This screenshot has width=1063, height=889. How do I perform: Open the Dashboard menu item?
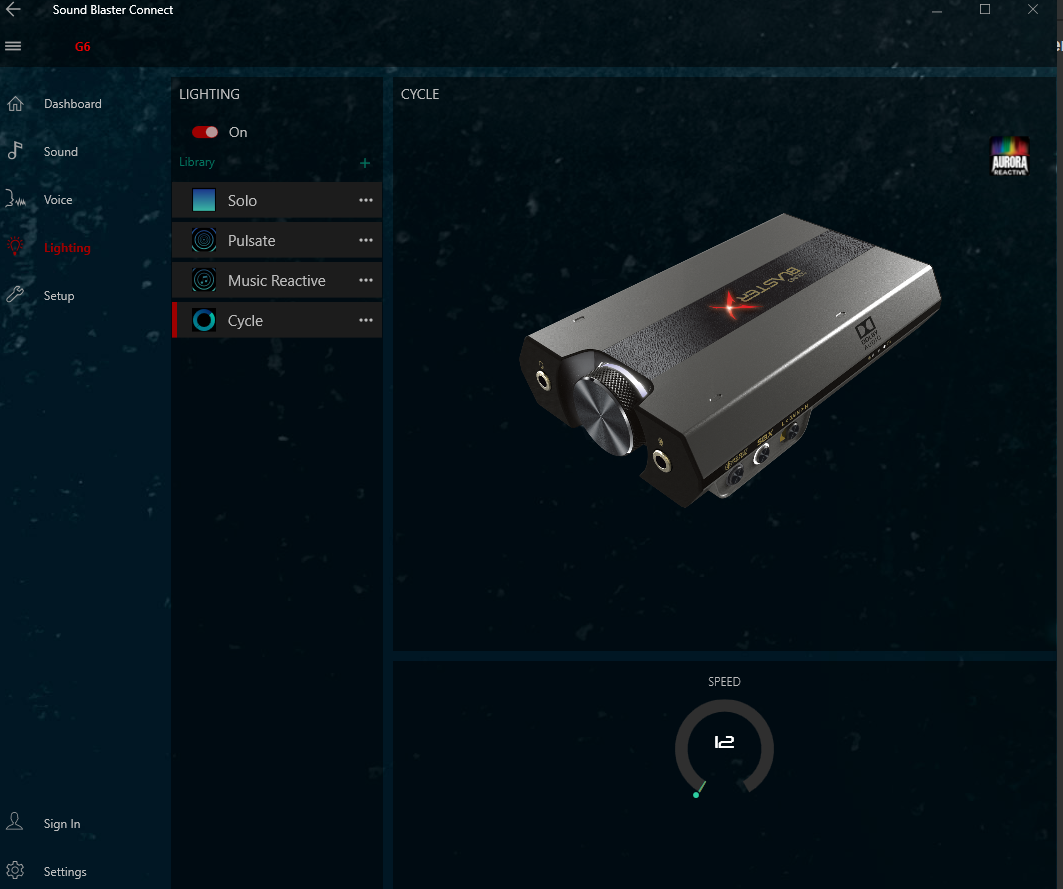(73, 104)
